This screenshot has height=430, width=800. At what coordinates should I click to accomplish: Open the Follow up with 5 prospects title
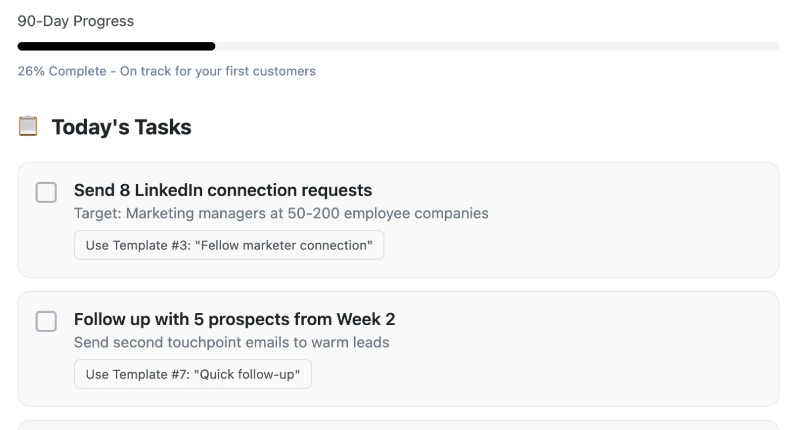(x=235, y=319)
